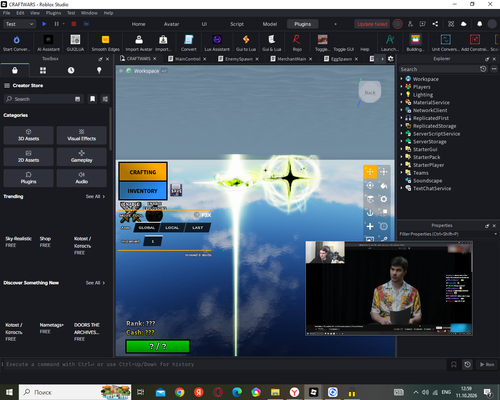Launch the Gui to Lua plugin

(x=246, y=43)
